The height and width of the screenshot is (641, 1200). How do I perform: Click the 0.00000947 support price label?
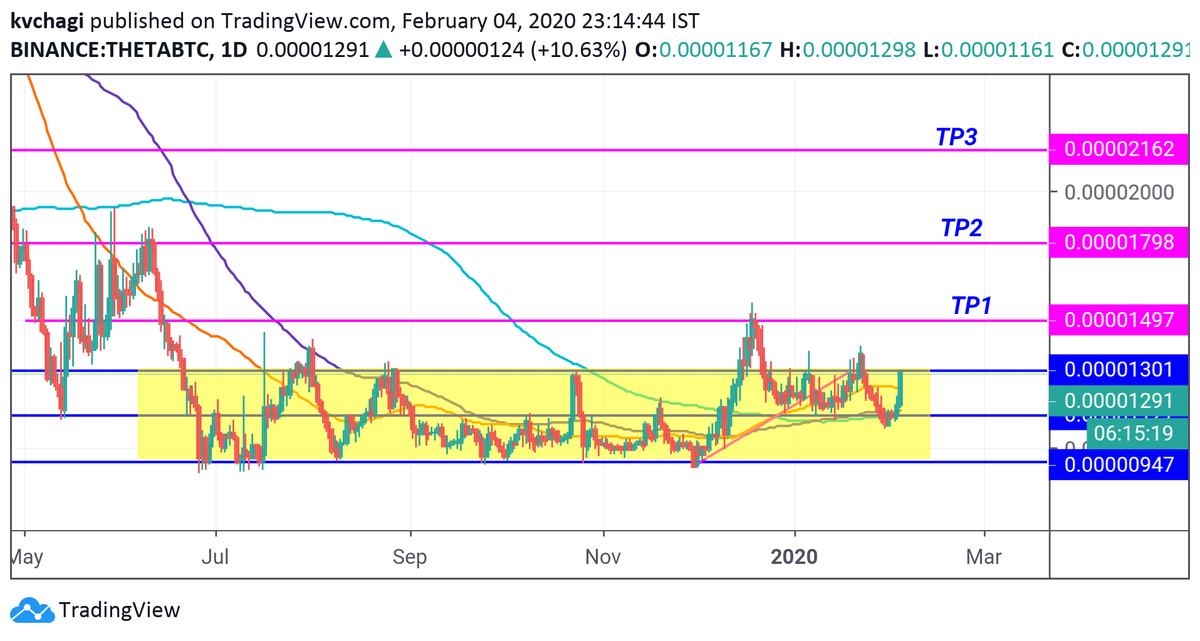pyautogui.click(x=1119, y=463)
